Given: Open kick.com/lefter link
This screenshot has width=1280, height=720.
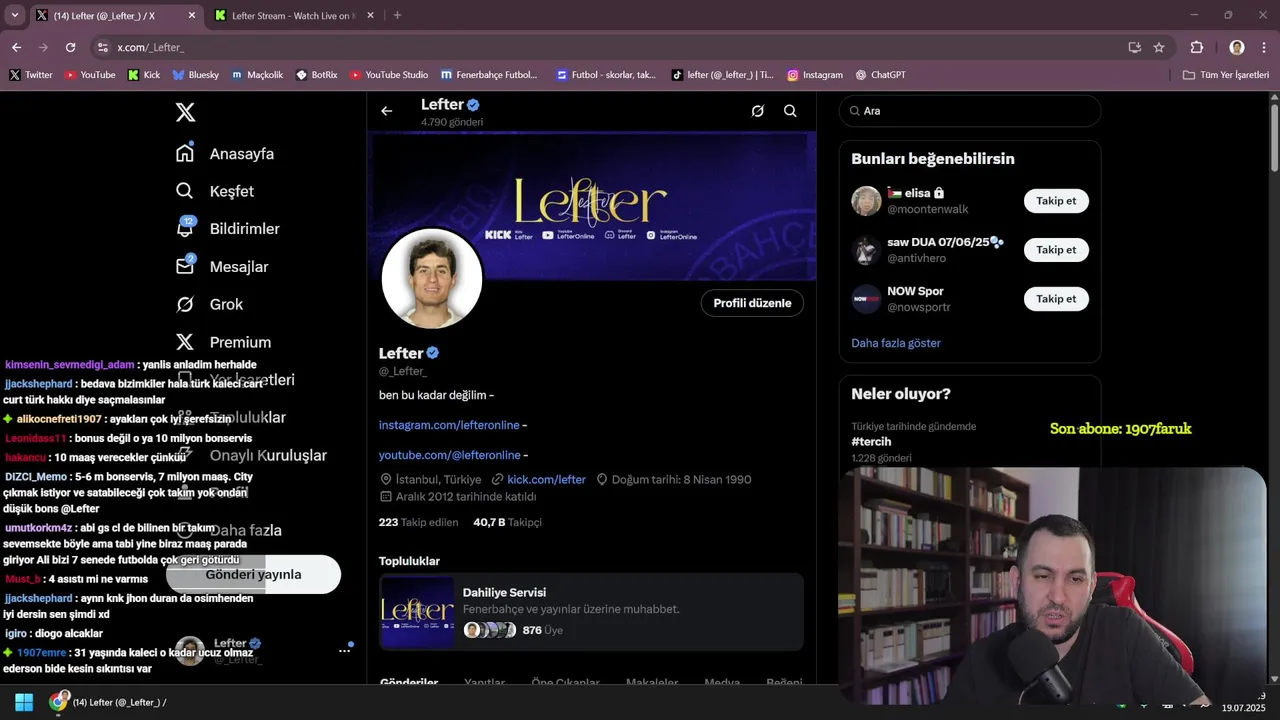Looking at the screenshot, I should click(546, 479).
